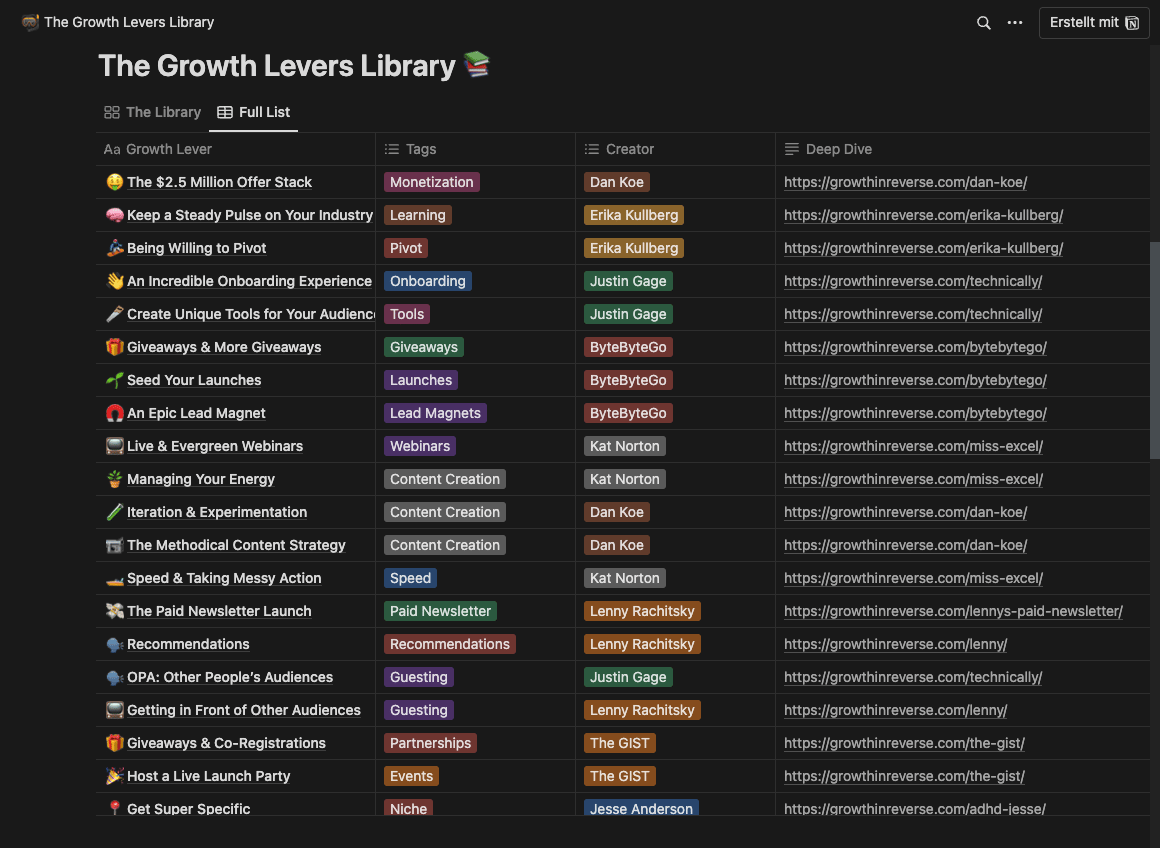Image resolution: width=1160 pixels, height=848 pixels.
Task: Click the Webinars tag
Action: point(420,446)
